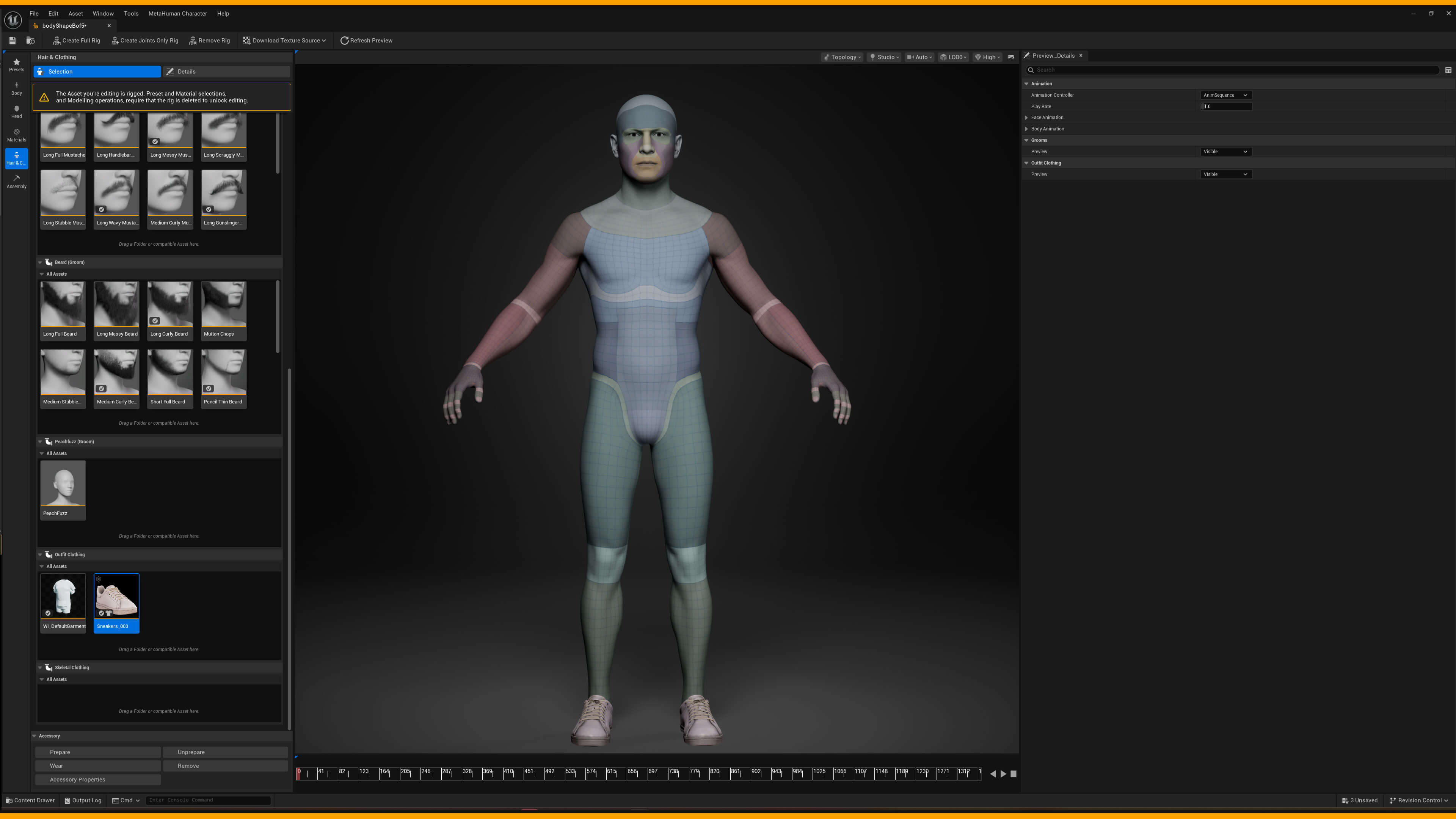Collapse the Peachfuzz (Groom) category
Image resolution: width=1456 pixels, height=819 pixels.
coord(41,441)
